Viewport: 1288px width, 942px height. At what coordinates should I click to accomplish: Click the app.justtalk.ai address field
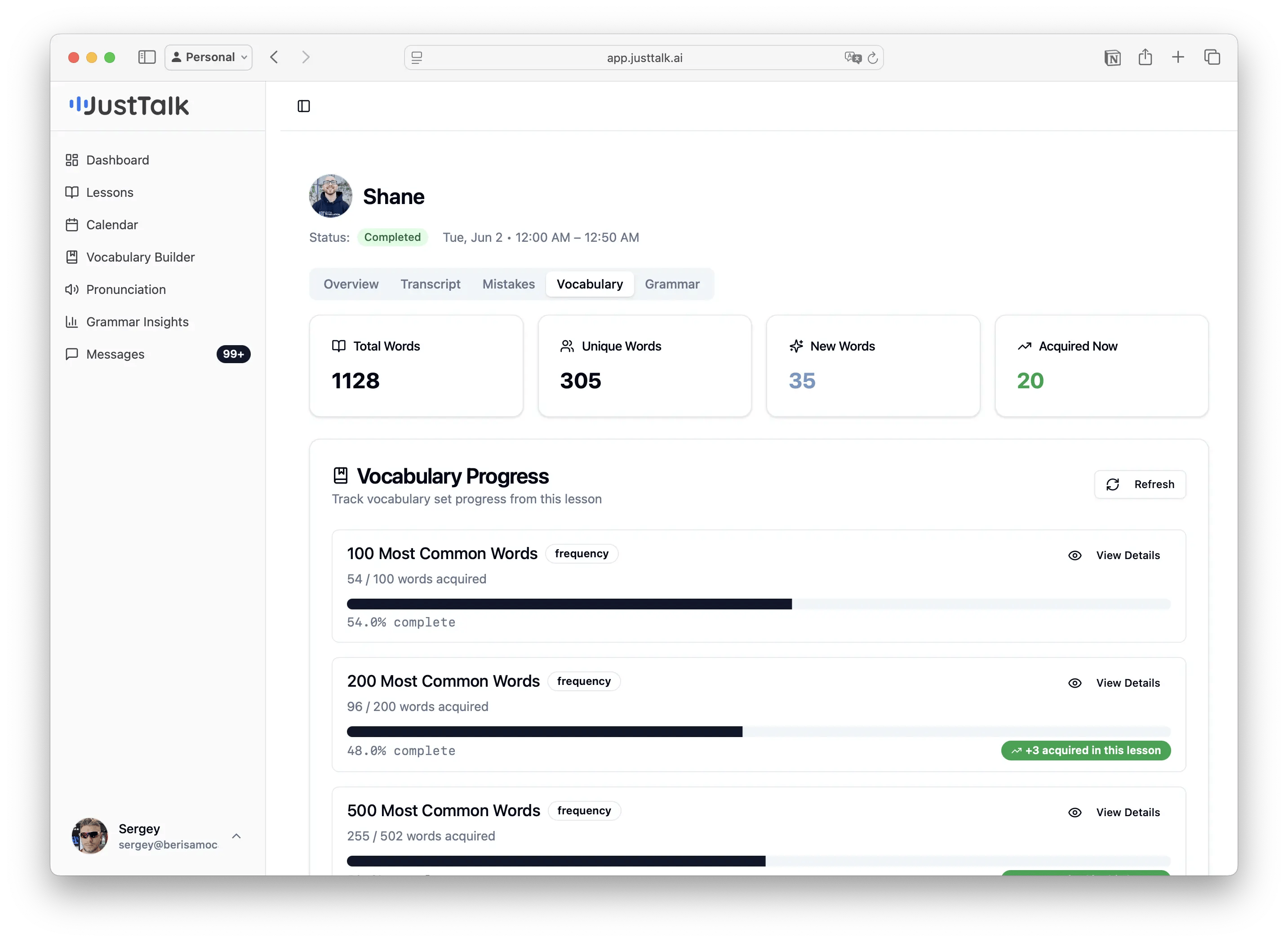(644, 58)
